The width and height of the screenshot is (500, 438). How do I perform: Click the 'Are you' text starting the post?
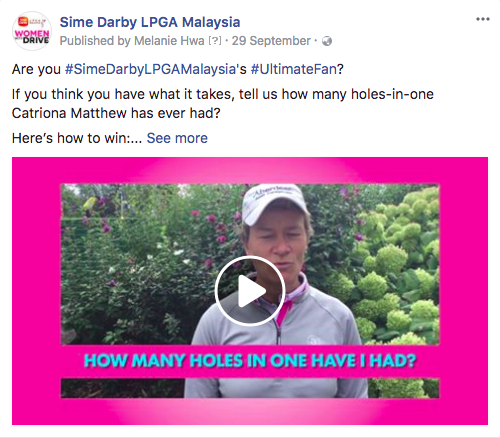tap(36, 69)
